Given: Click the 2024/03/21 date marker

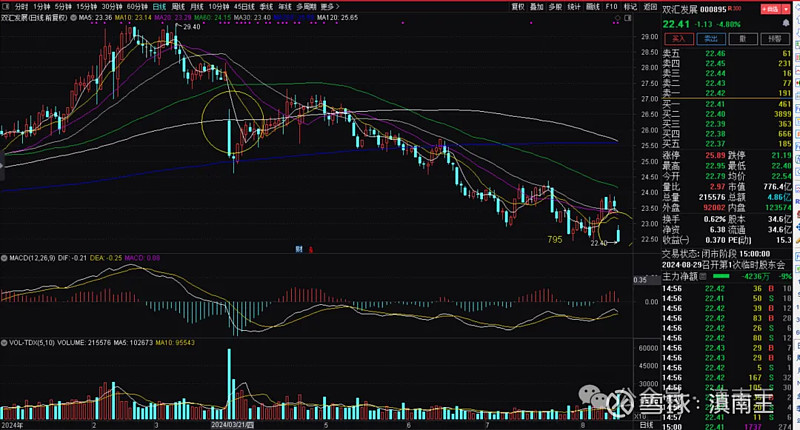Looking at the screenshot, I should click(x=233, y=425).
